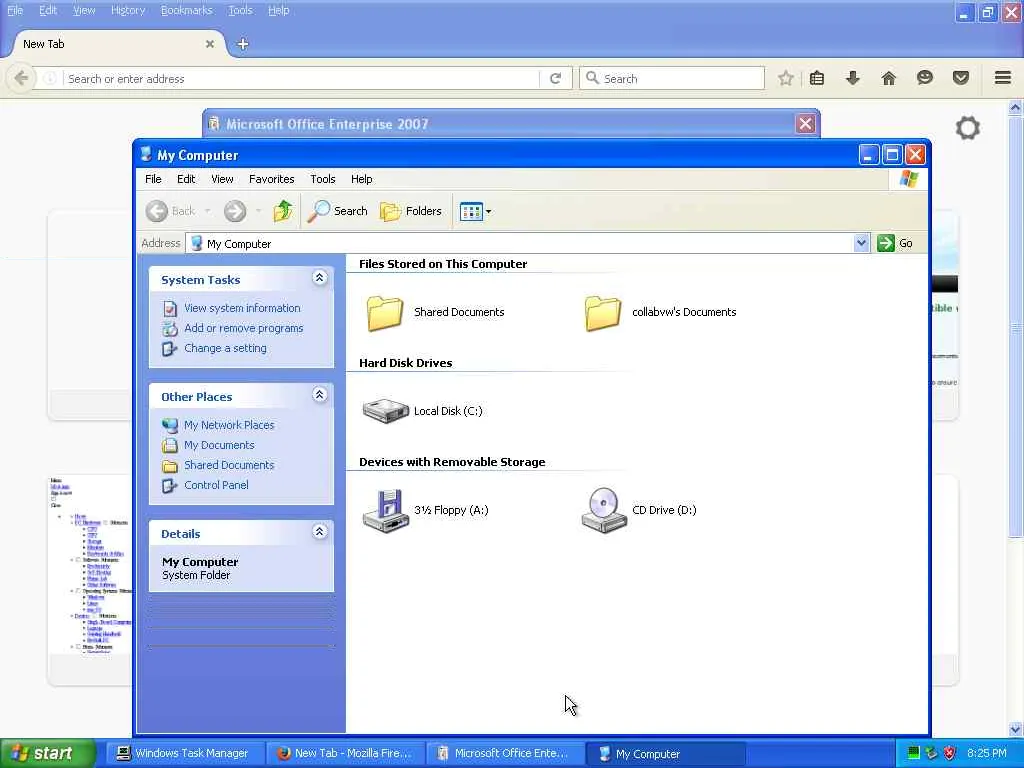The height and width of the screenshot is (768, 1024).
Task: Click Add or remove programs link
Action: pos(244,328)
